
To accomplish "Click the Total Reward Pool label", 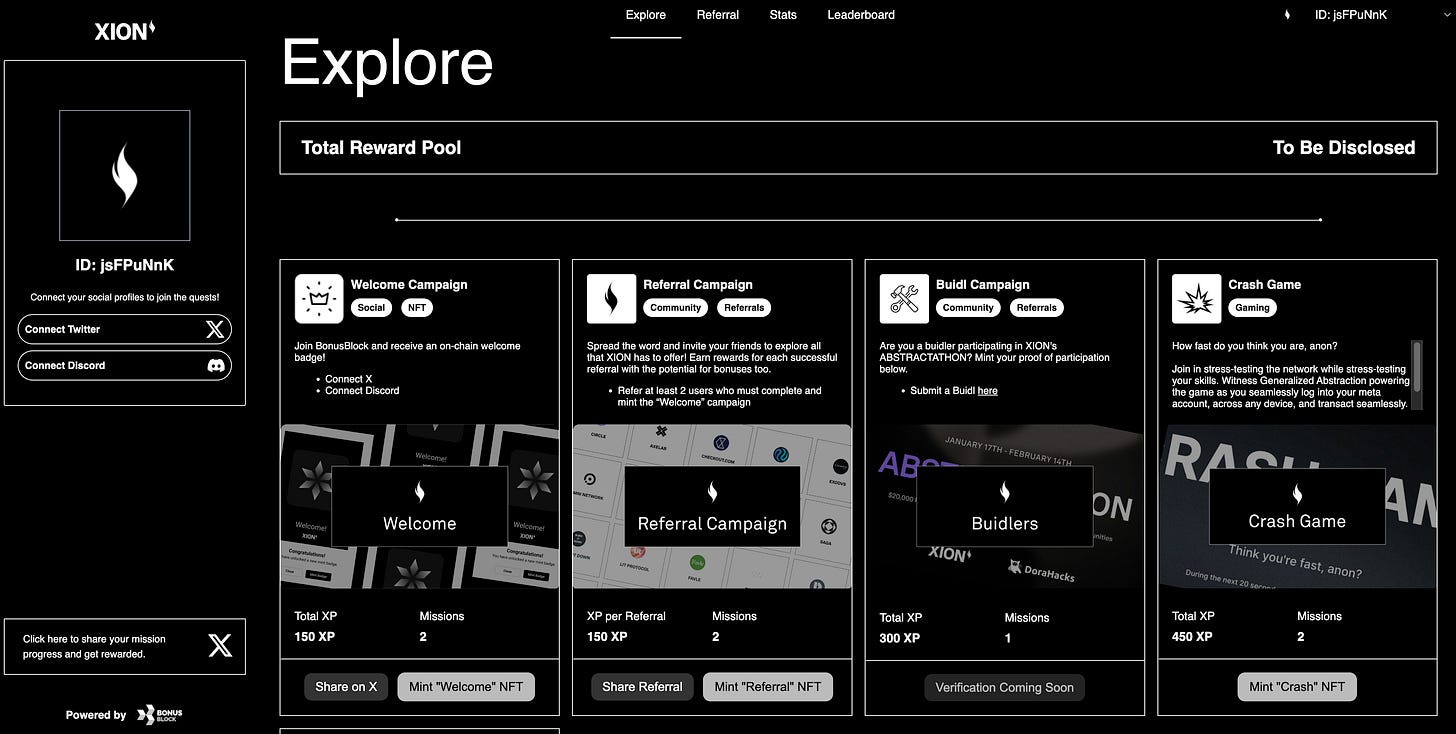I will pyautogui.click(x=381, y=148).
